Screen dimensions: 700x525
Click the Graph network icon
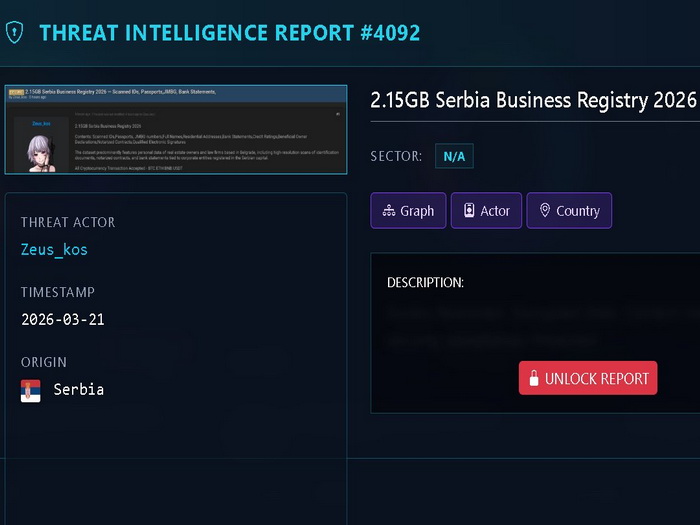pyautogui.click(x=389, y=211)
